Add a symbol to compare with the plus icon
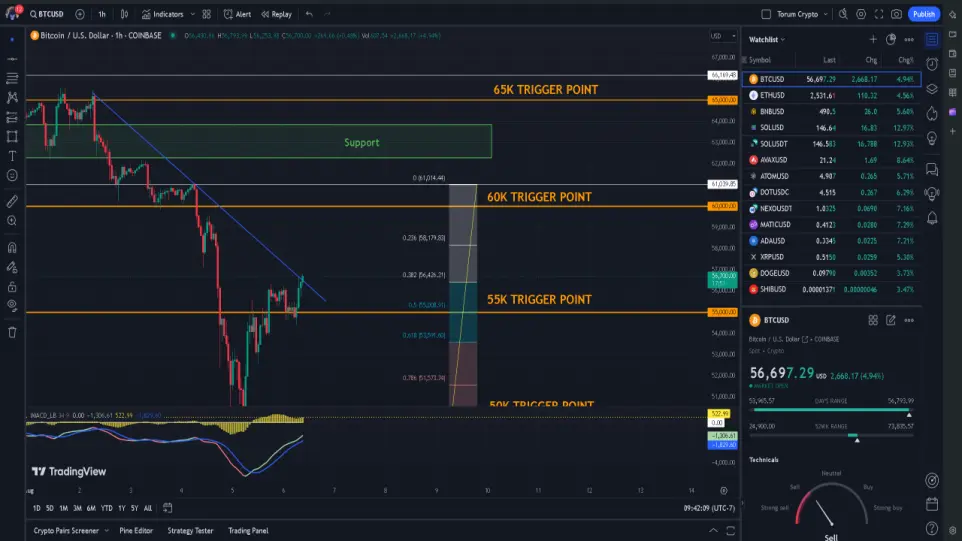The height and width of the screenshot is (541, 962). [80, 14]
